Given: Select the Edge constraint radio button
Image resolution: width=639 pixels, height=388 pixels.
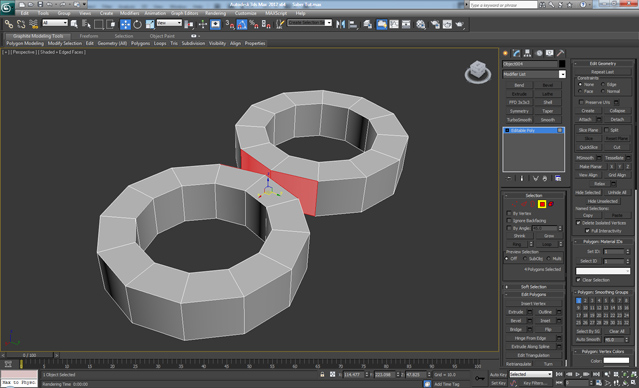Looking at the screenshot, I should pyautogui.click(x=603, y=84).
